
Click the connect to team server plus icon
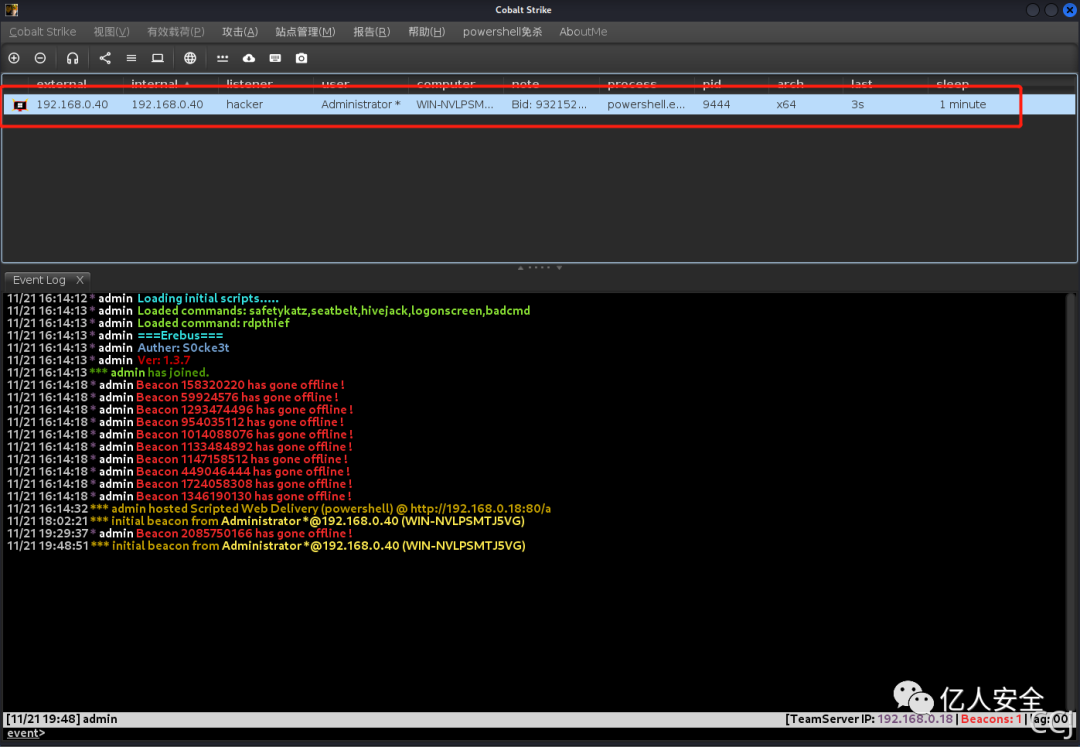coord(14,58)
